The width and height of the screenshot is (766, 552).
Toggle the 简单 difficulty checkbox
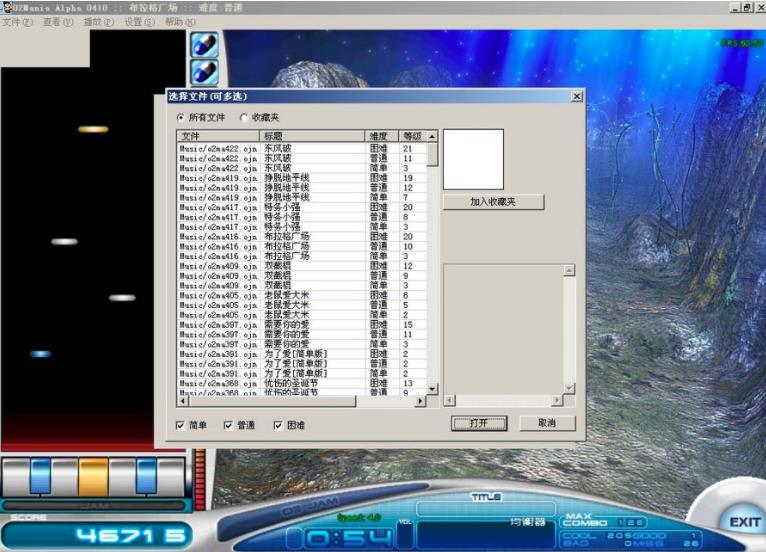[x=180, y=425]
